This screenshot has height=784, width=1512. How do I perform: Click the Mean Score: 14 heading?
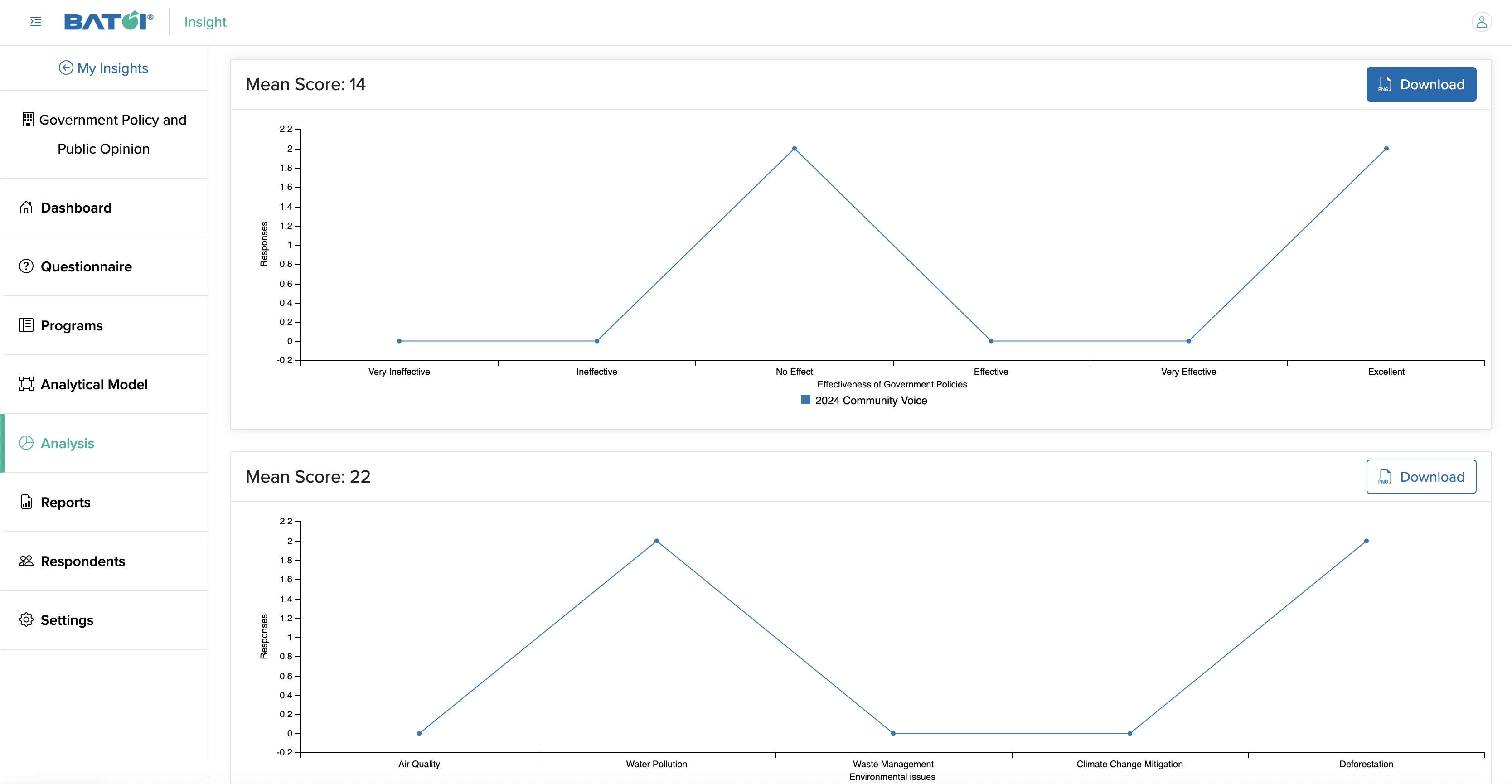(x=305, y=84)
